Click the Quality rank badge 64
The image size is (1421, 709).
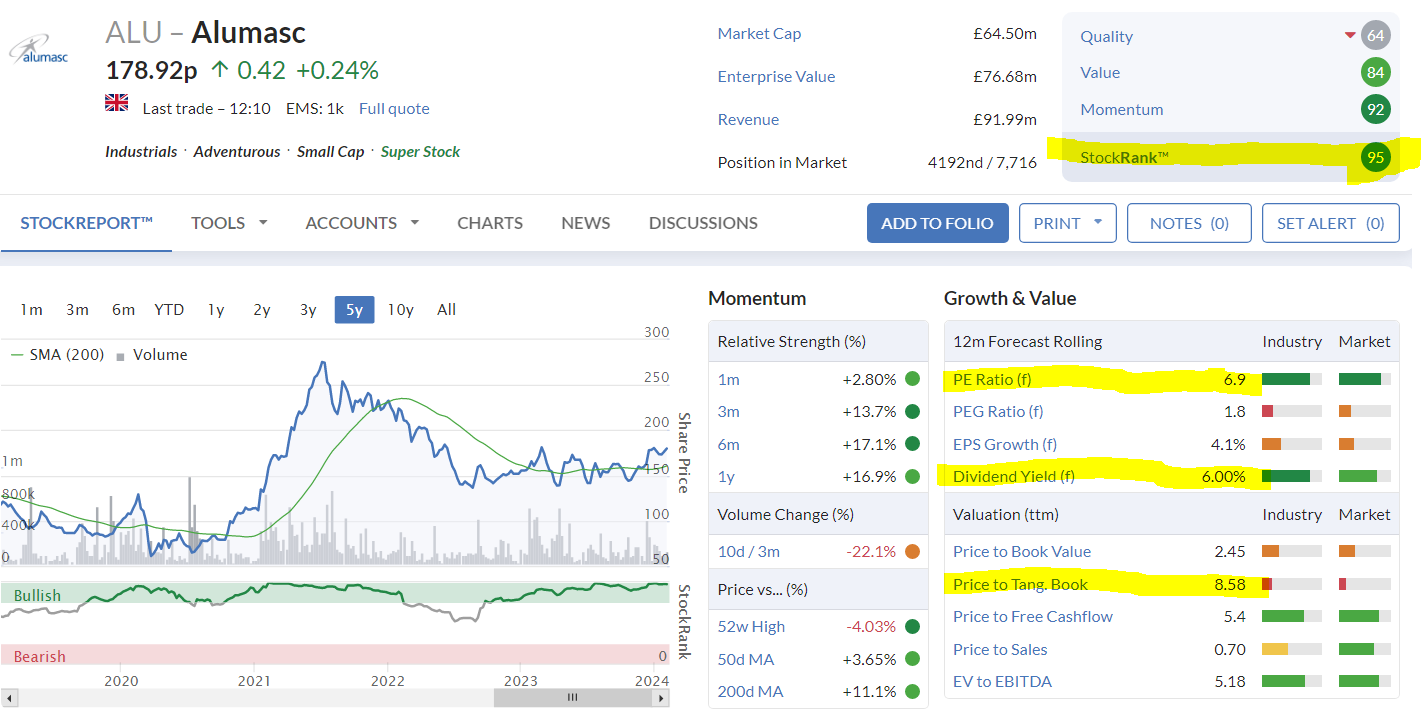pyautogui.click(x=1376, y=36)
